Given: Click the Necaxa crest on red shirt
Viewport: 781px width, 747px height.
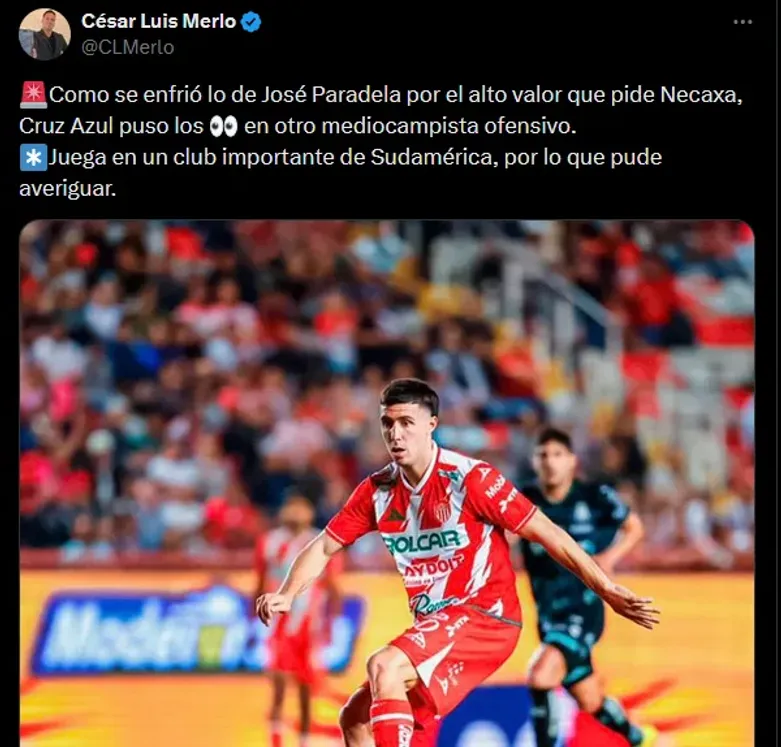Looking at the screenshot, I should click(x=442, y=511).
